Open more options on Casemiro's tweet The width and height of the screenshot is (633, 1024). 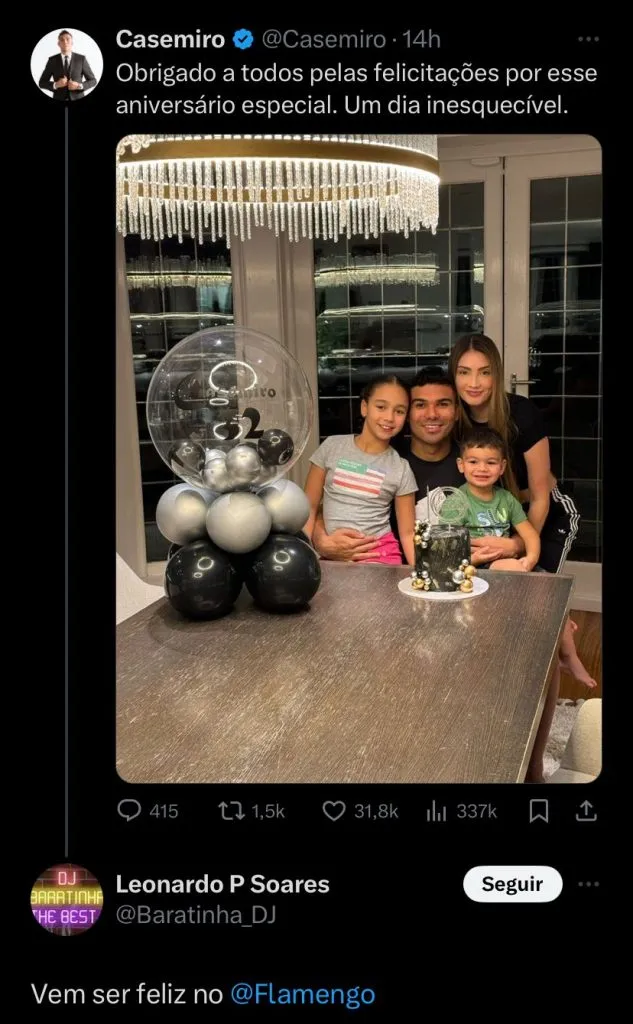[x=589, y=40]
